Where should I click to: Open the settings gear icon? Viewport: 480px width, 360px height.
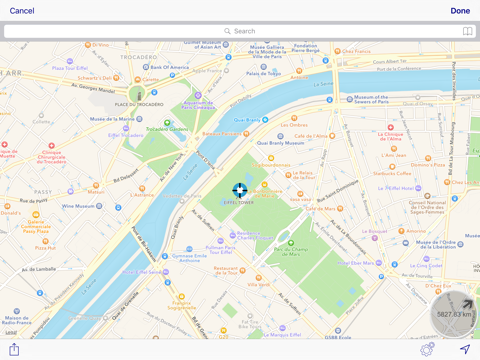click(x=427, y=349)
